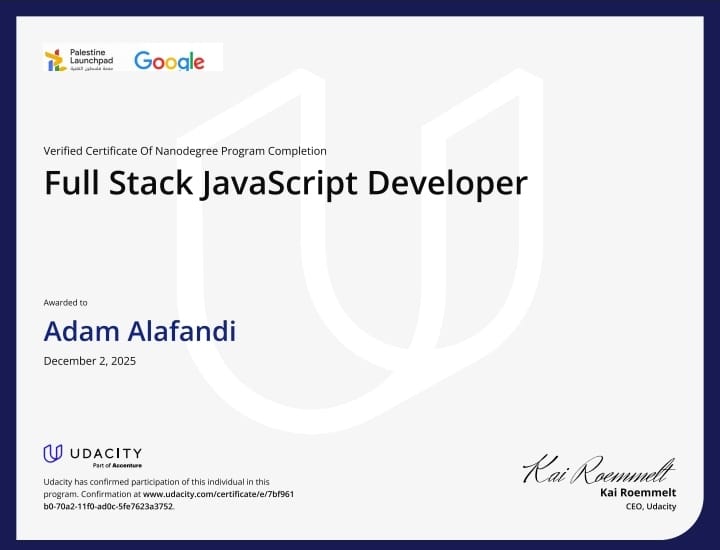Click the 'Full Stack JavaScript Developer' title
Screen dimensions: 720x550
point(286,183)
